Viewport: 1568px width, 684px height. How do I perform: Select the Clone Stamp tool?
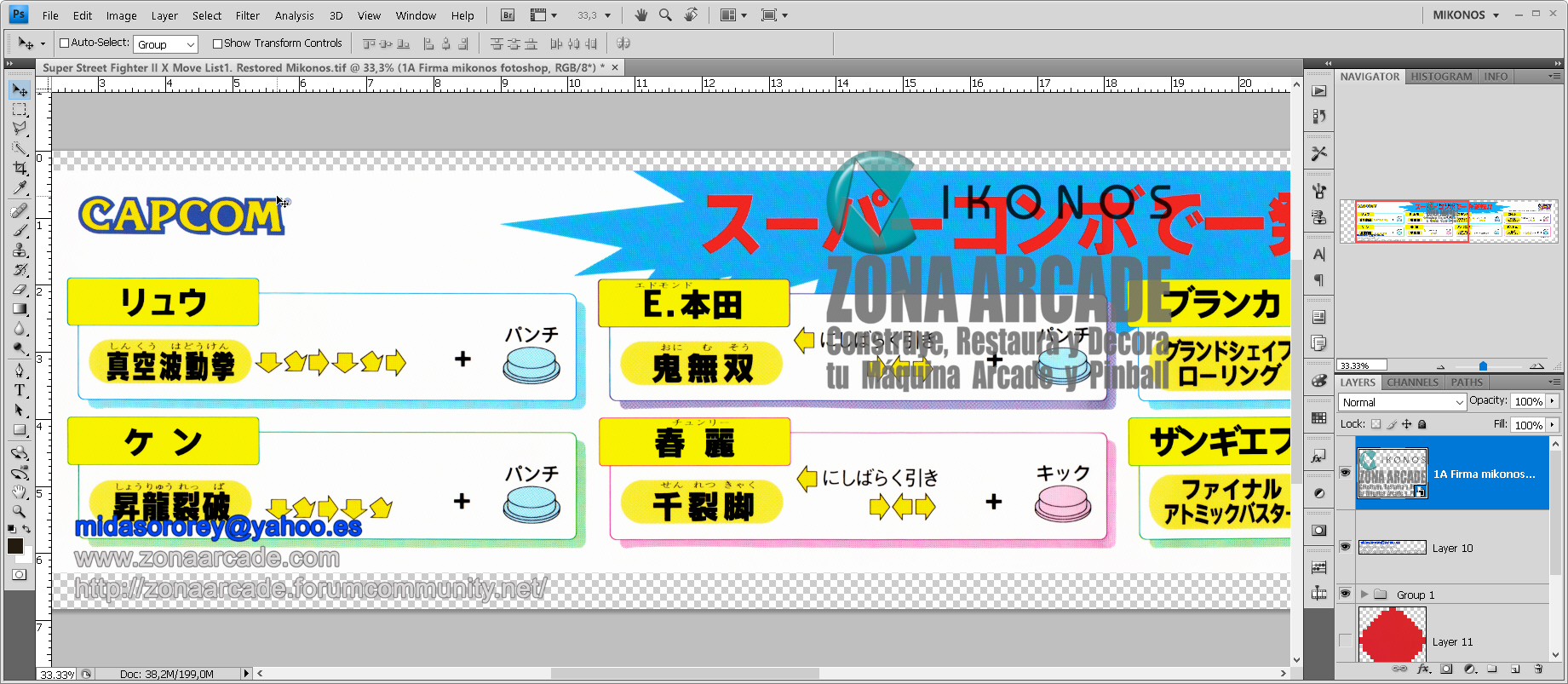coord(20,250)
